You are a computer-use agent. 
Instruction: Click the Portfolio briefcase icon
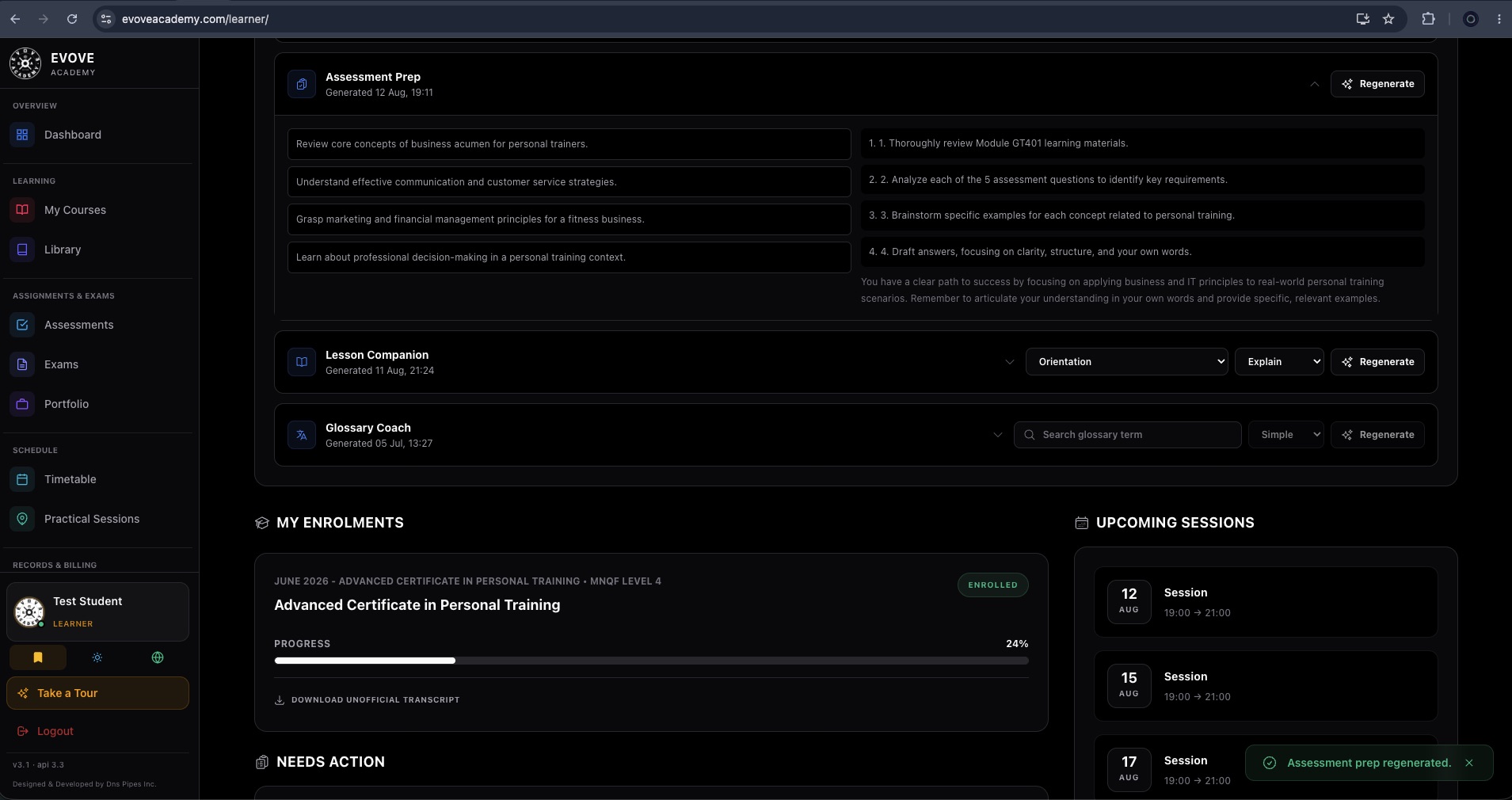pyautogui.click(x=22, y=404)
